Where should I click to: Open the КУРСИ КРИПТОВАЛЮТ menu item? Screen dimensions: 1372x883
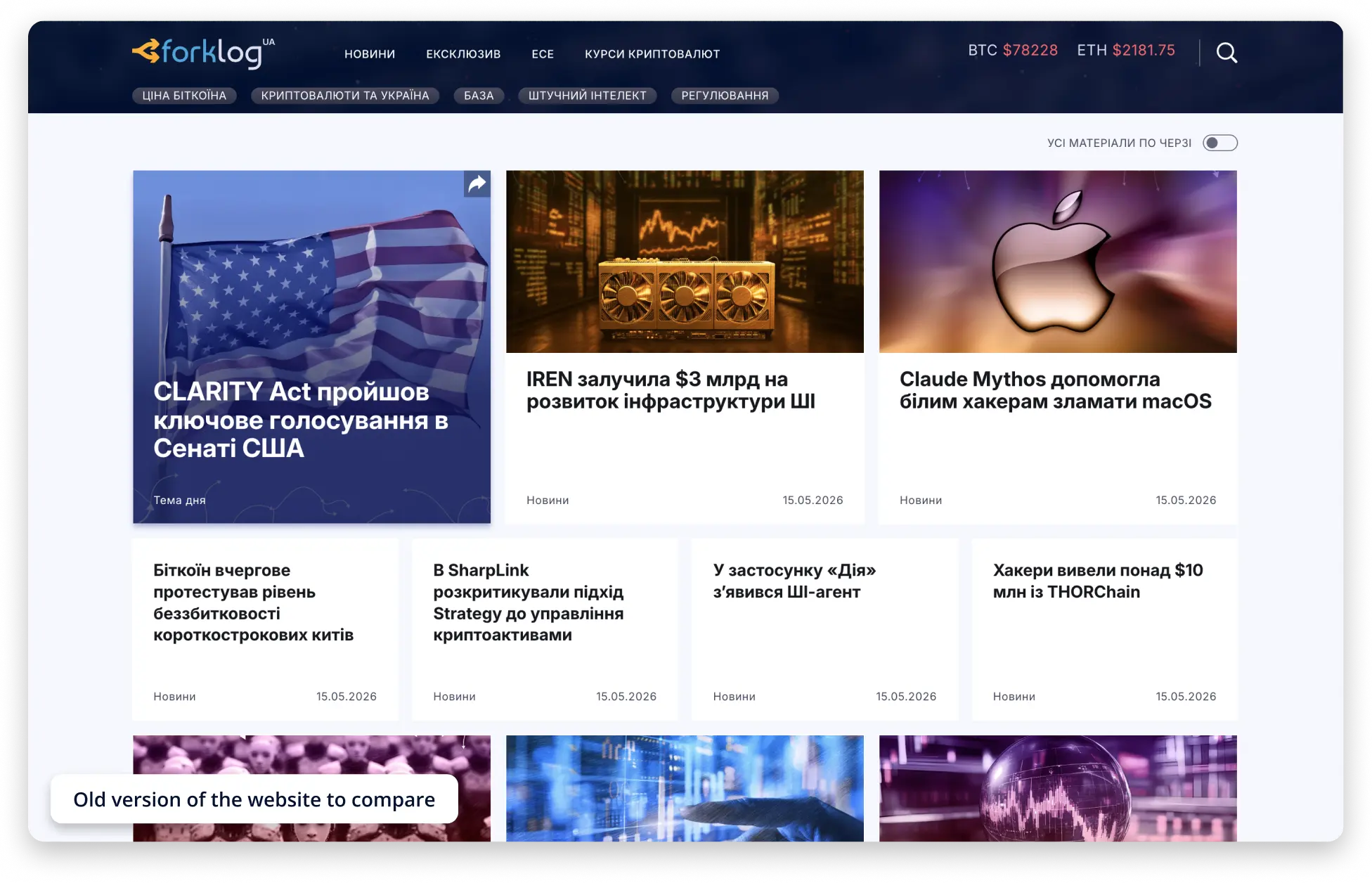point(652,54)
